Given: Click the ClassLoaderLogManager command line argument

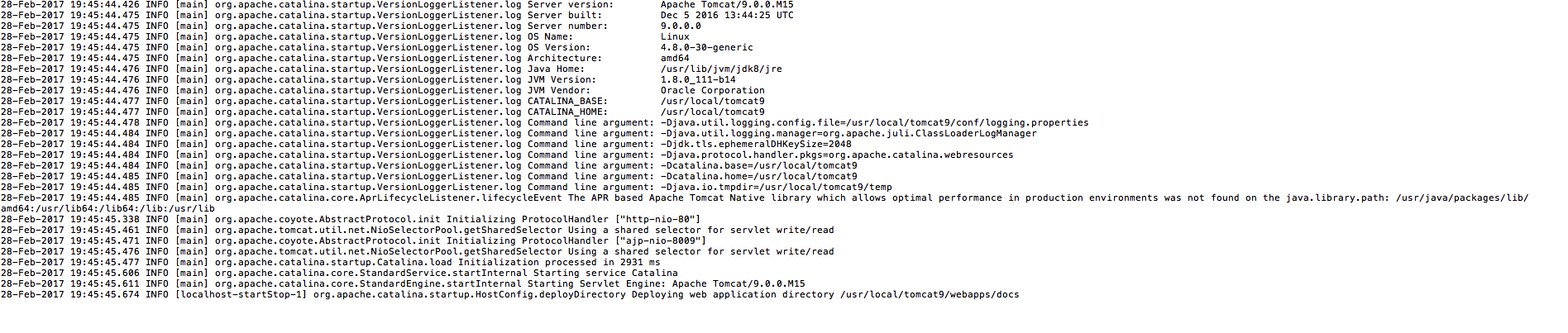Looking at the screenshot, I should pyautogui.click(x=849, y=133).
